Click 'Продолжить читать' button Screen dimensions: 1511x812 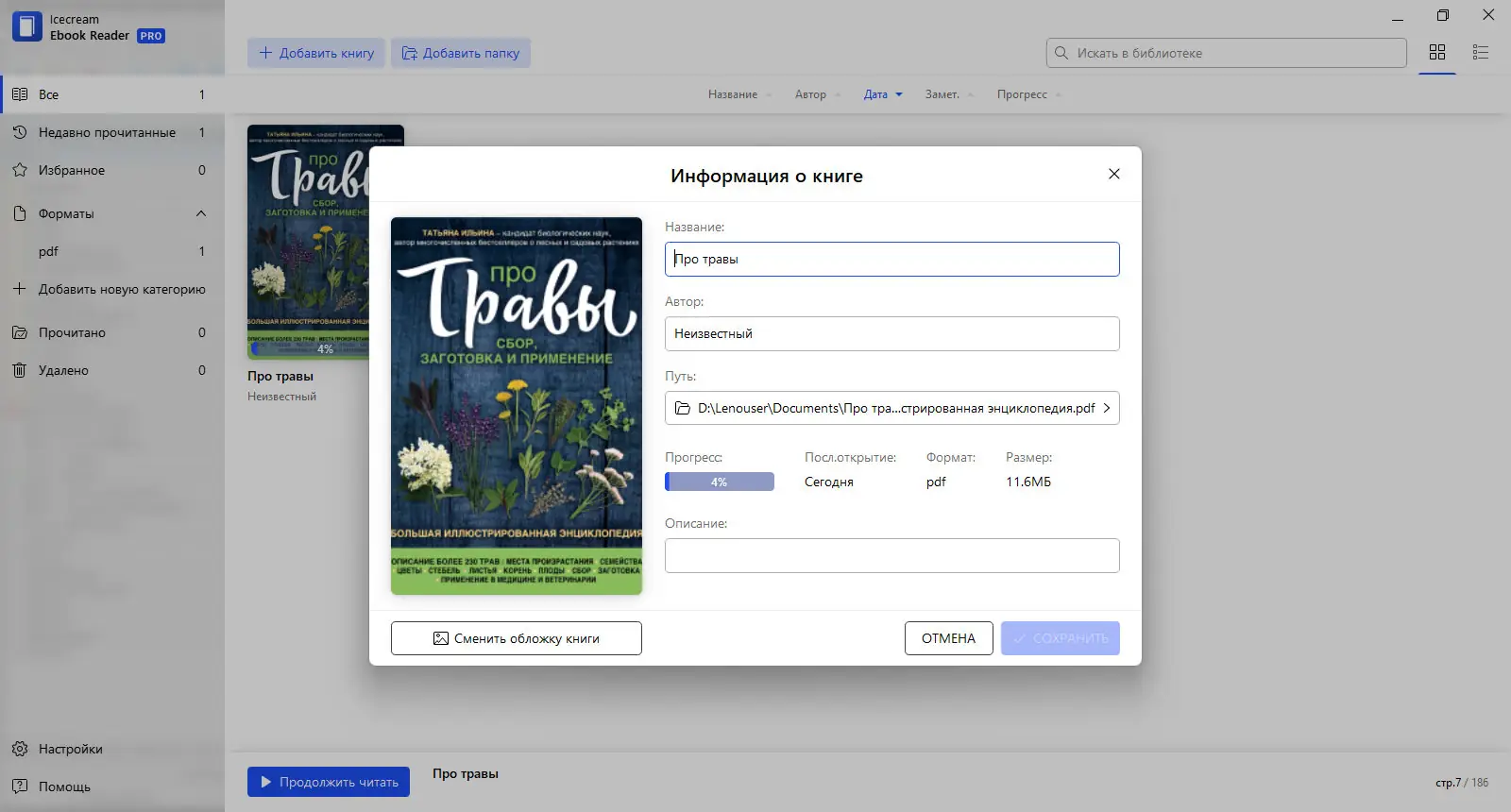pyautogui.click(x=329, y=782)
